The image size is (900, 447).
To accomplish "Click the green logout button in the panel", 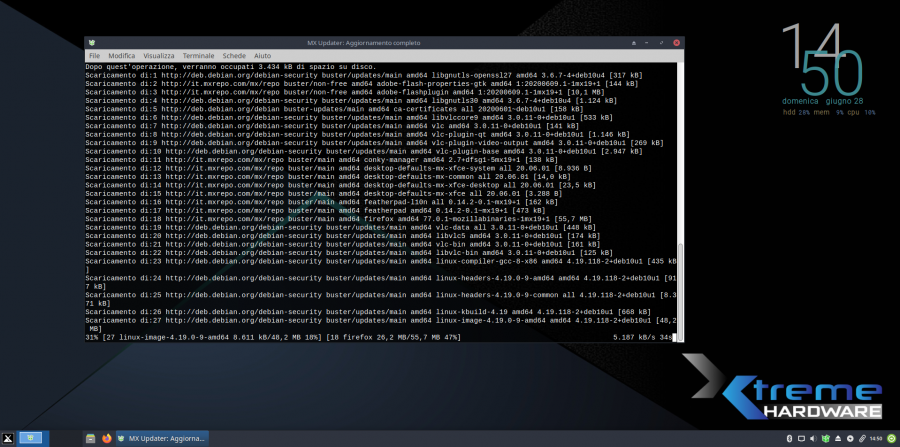I will (x=891, y=438).
